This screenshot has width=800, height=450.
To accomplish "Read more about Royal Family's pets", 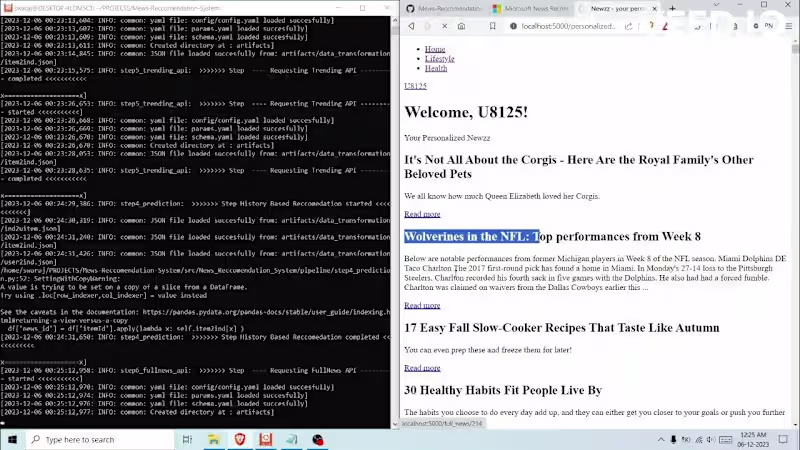I will pos(422,214).
